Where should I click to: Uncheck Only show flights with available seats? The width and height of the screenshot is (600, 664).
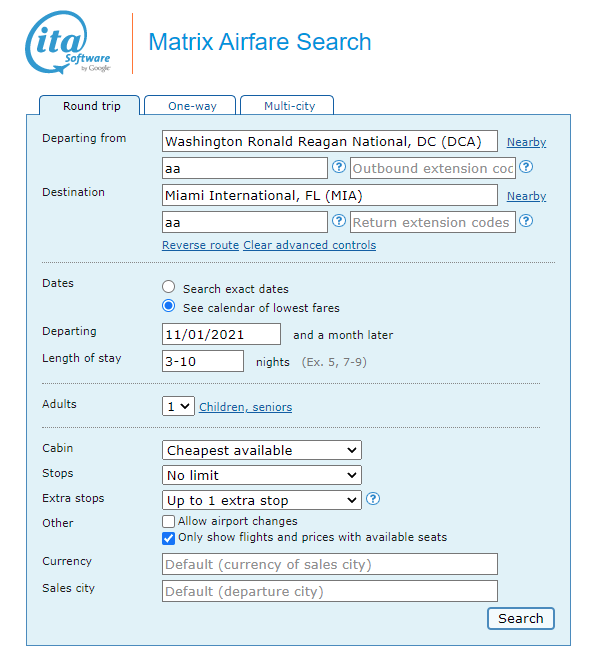(169, 537)
